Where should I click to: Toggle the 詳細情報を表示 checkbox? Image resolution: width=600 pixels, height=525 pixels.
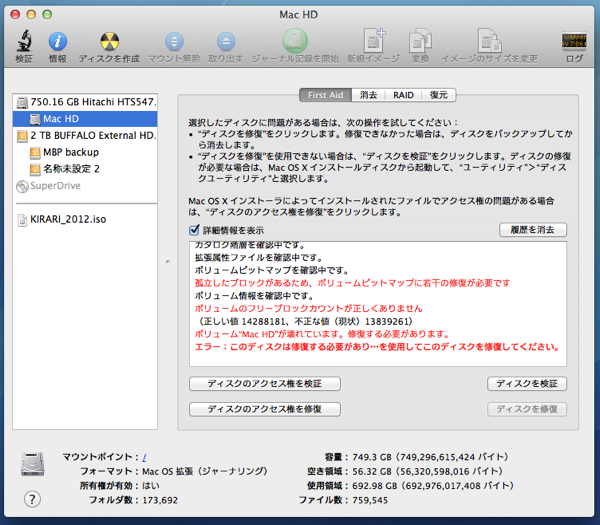click(x=194, y=230)
